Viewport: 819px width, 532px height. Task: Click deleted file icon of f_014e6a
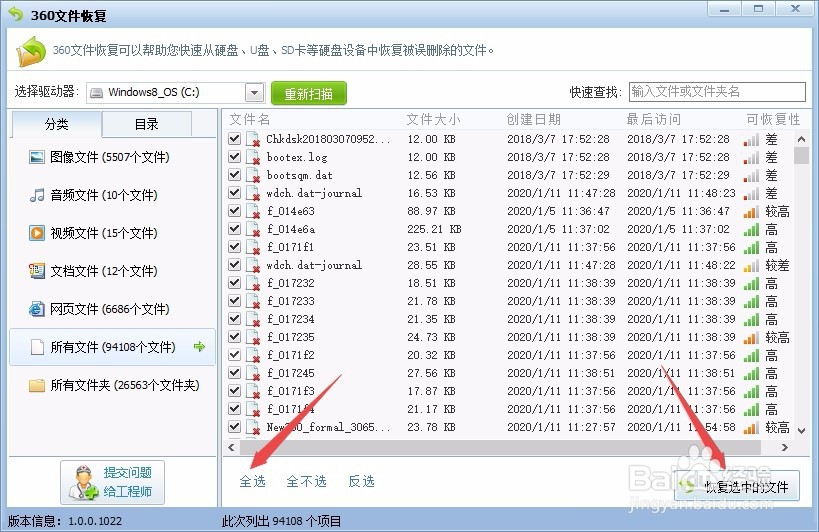253,229
